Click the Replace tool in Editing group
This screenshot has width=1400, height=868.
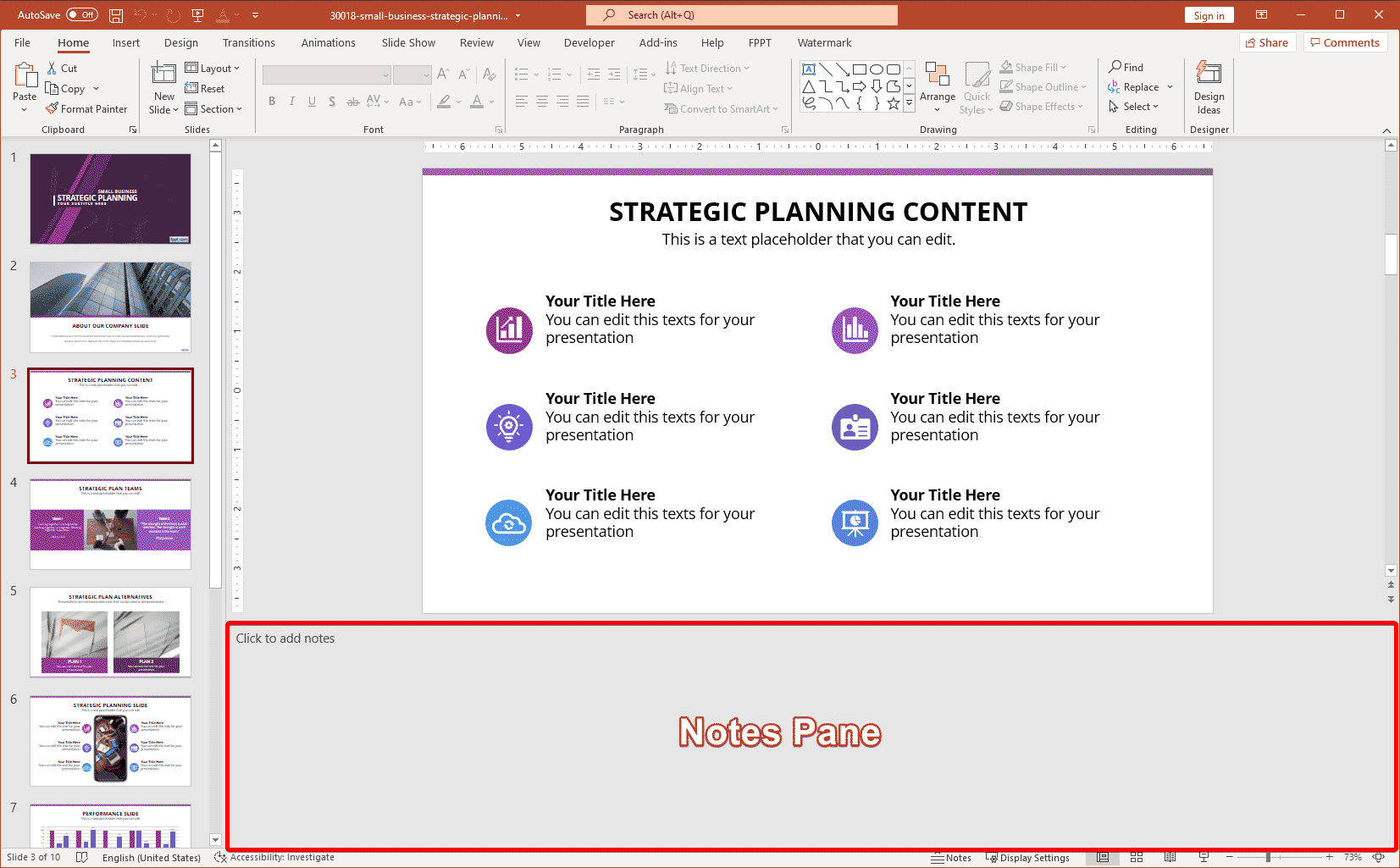click(x=1135, y=86)
